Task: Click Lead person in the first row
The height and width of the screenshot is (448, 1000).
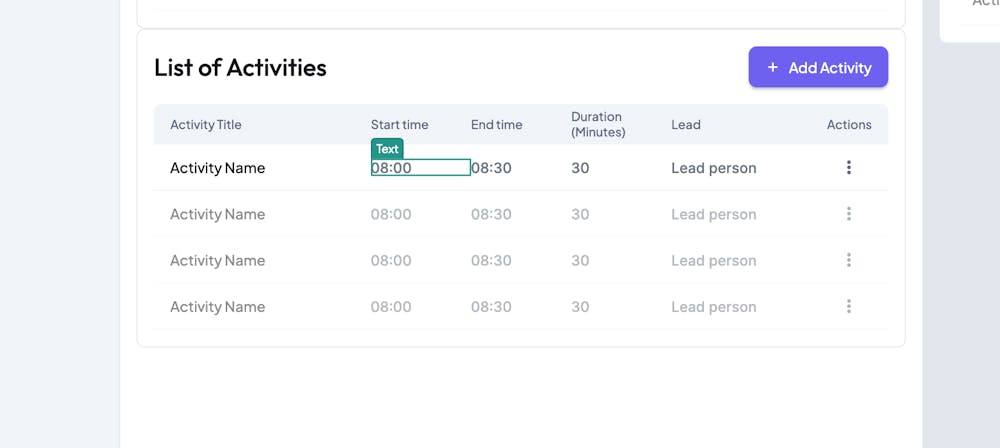Action: pyautogui.click(x=714, y=168)
